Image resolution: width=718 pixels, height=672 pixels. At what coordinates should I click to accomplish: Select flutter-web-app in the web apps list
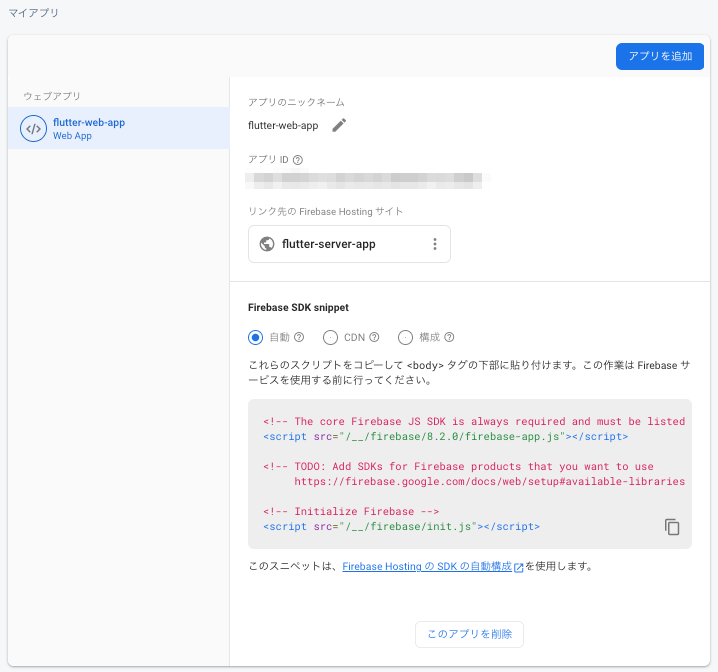[119, 128]
